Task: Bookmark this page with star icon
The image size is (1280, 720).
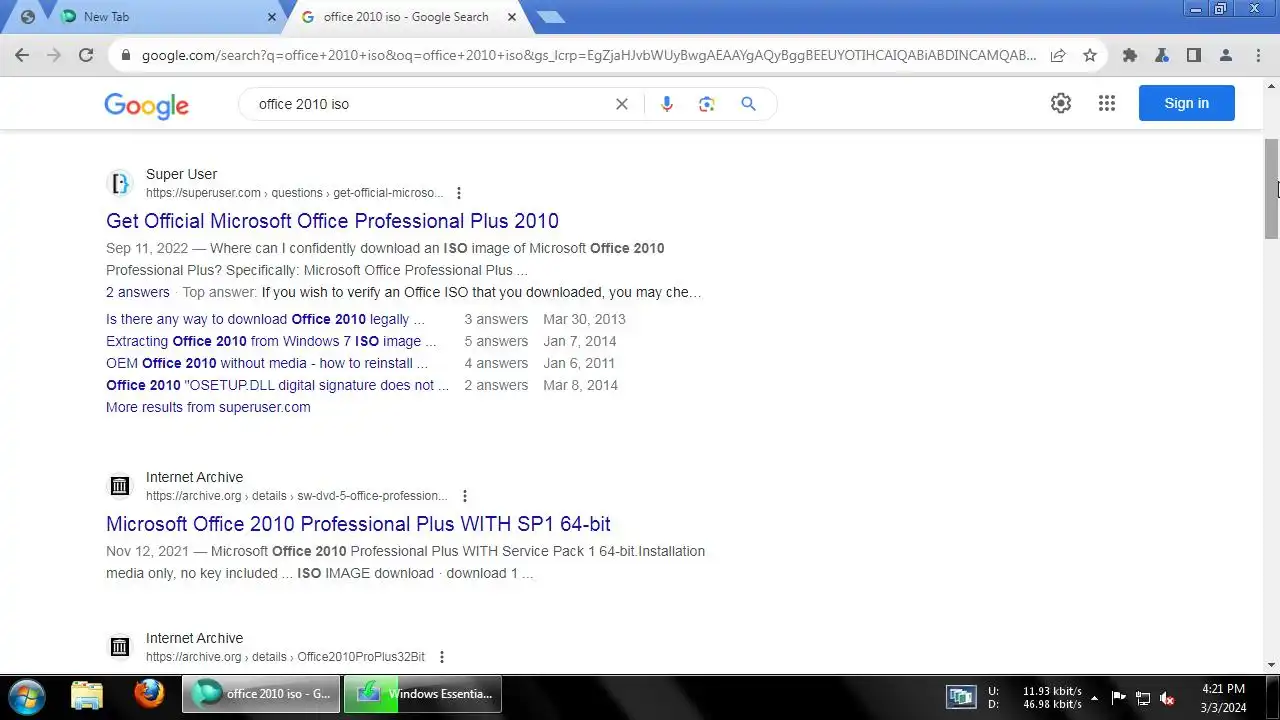Action: pyautogui.click(x=1090, y=55)
